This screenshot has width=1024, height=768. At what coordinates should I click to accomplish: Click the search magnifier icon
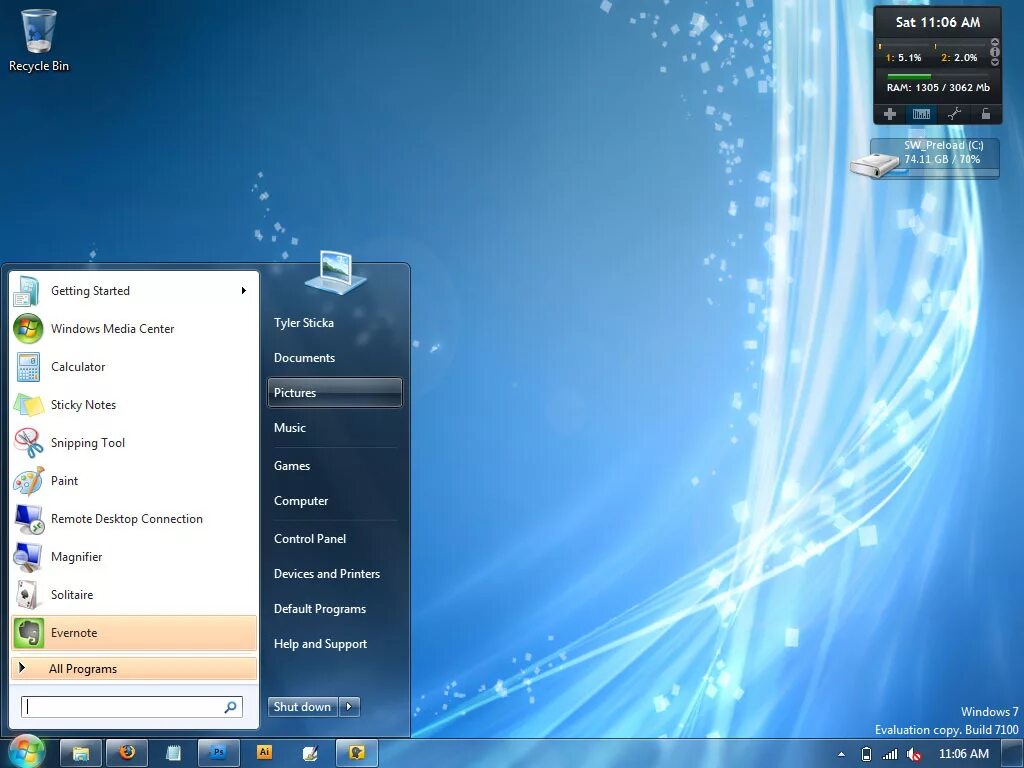[x=231, y=707]
